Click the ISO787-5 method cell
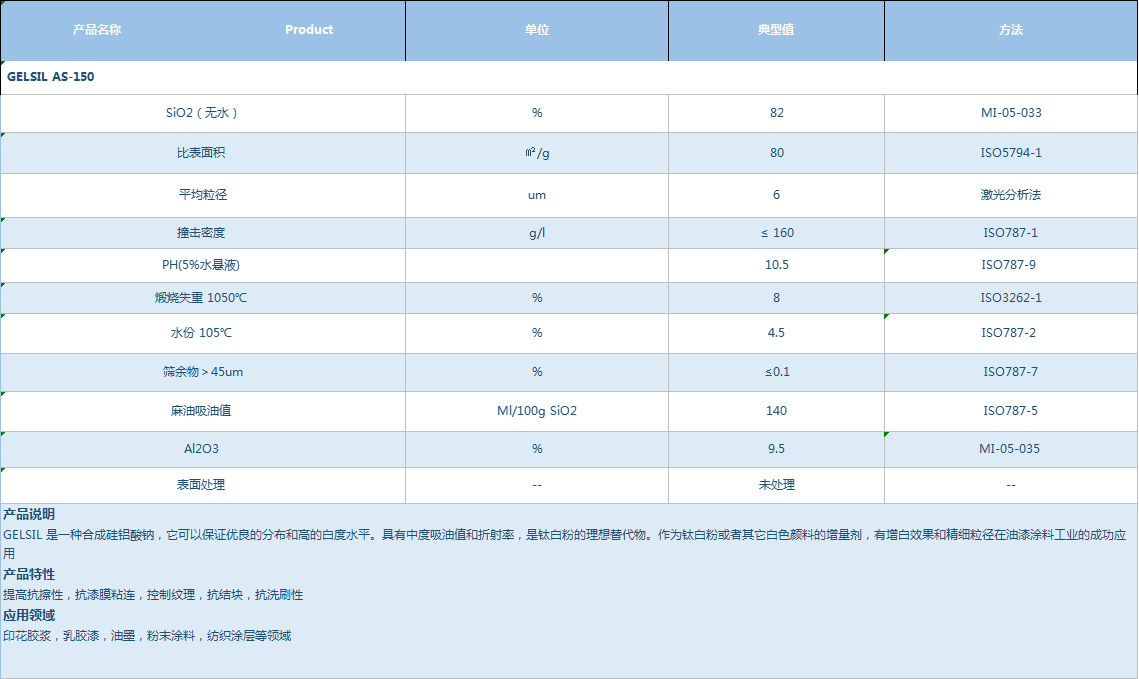Viewport: 1139px width, 679px height. (x=1010, y=411)
